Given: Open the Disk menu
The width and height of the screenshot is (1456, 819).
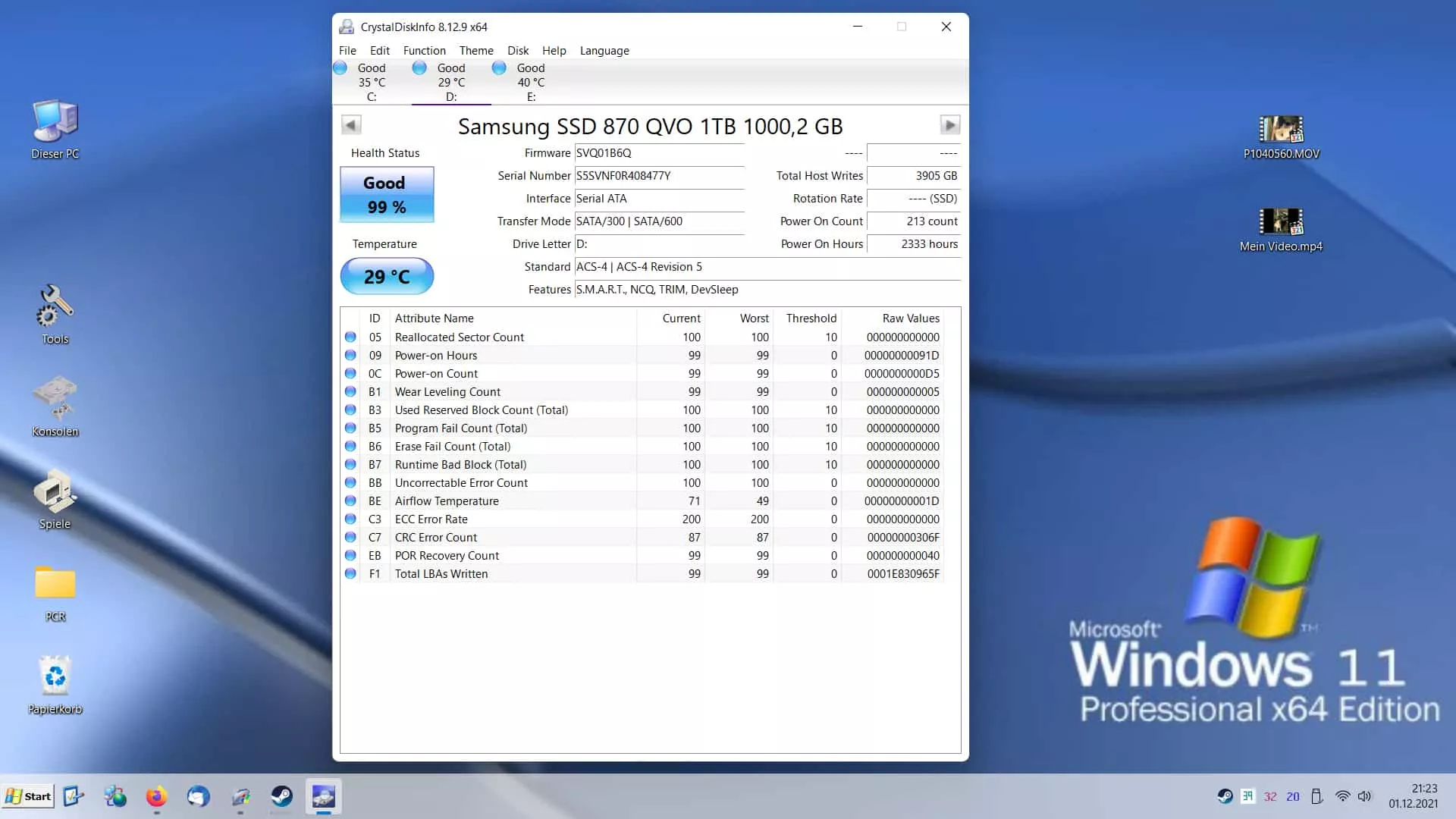Looking at the screenshot, I should (x=518, y=51).
